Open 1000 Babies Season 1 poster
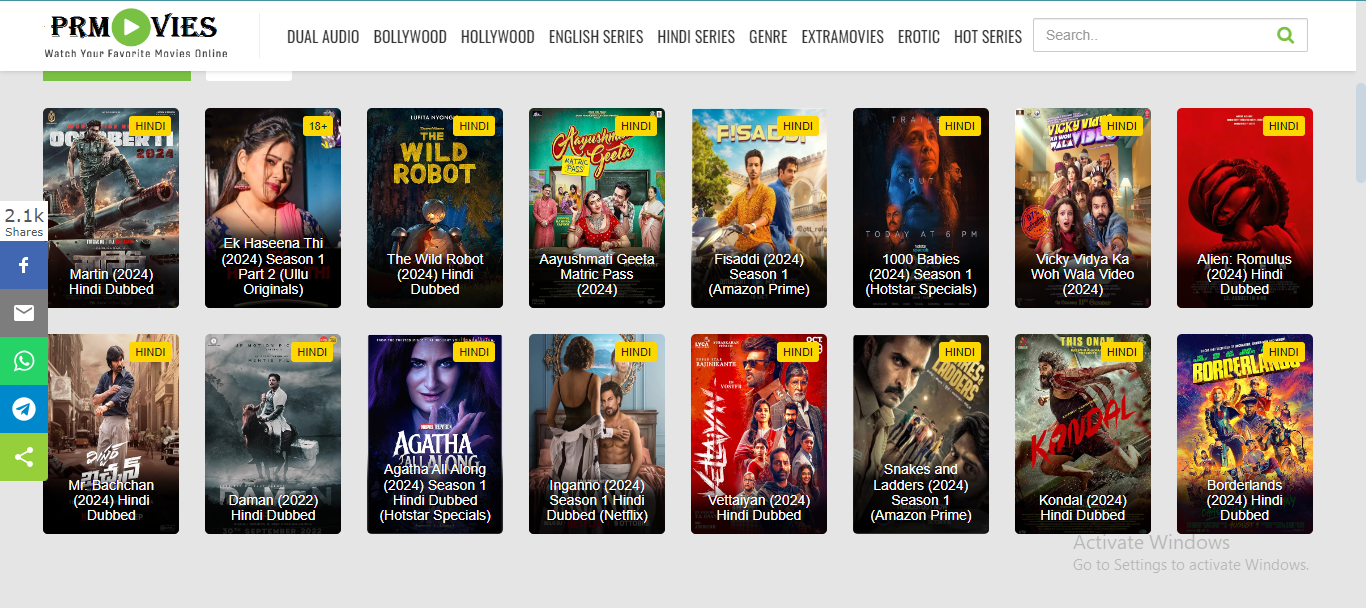Screen dimensions: 1366x608 click(921, 208)
